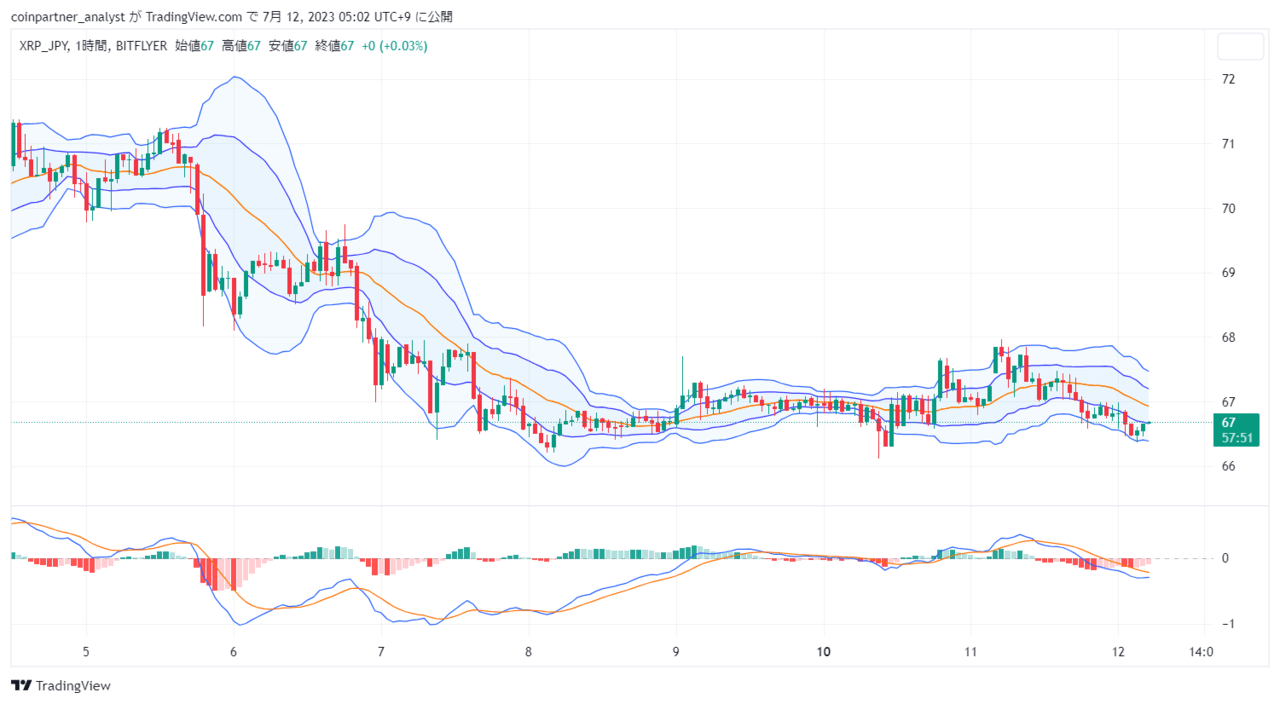Viewport: 1280px width, 704px height.
Task: Click the 57:51 candle countdown label
Action: tap(1235, 438)
